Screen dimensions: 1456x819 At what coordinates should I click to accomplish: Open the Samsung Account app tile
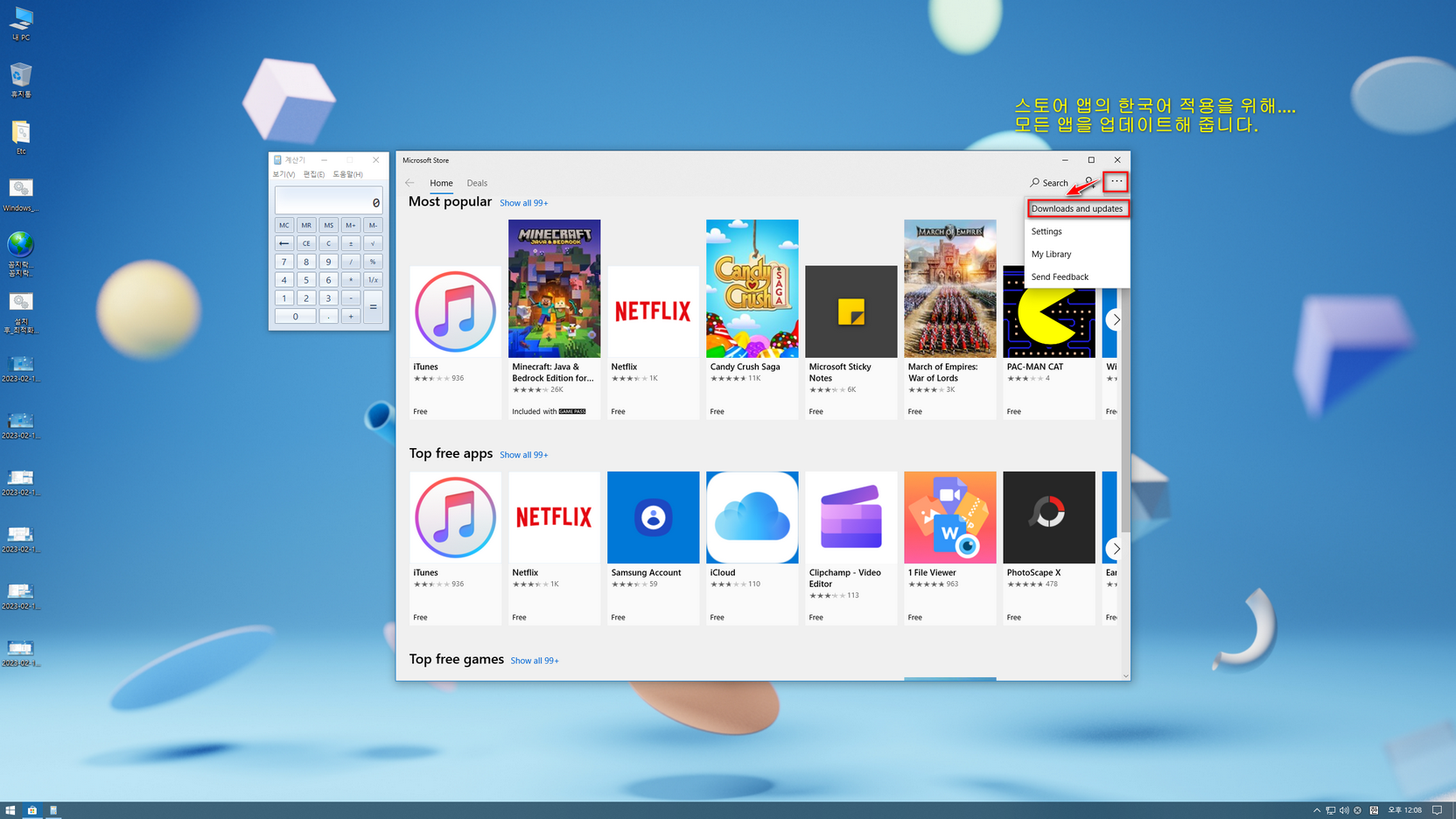click(x=653, y=548)
